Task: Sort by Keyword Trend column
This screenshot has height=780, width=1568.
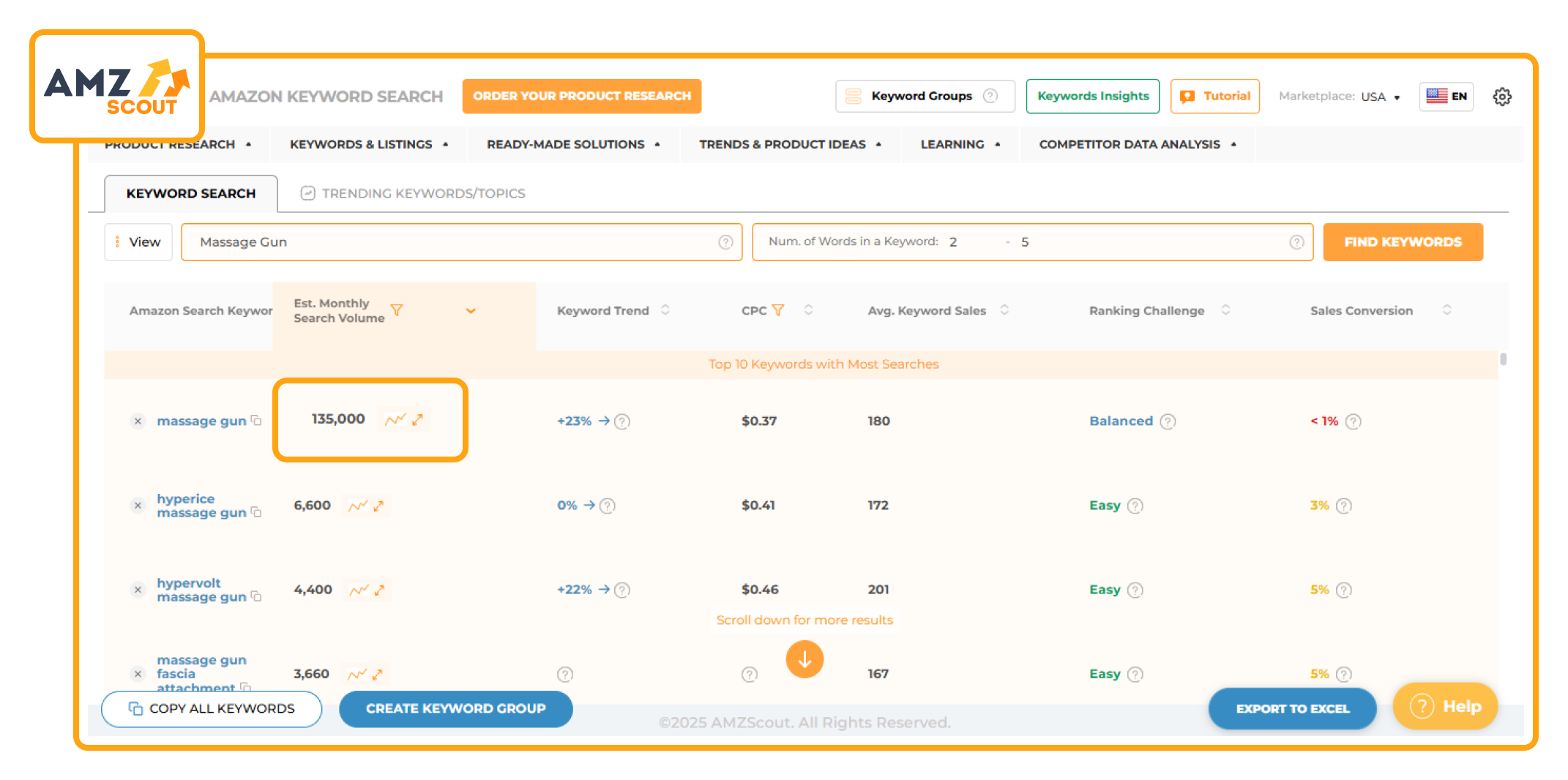Action: [x=665, y=310]
